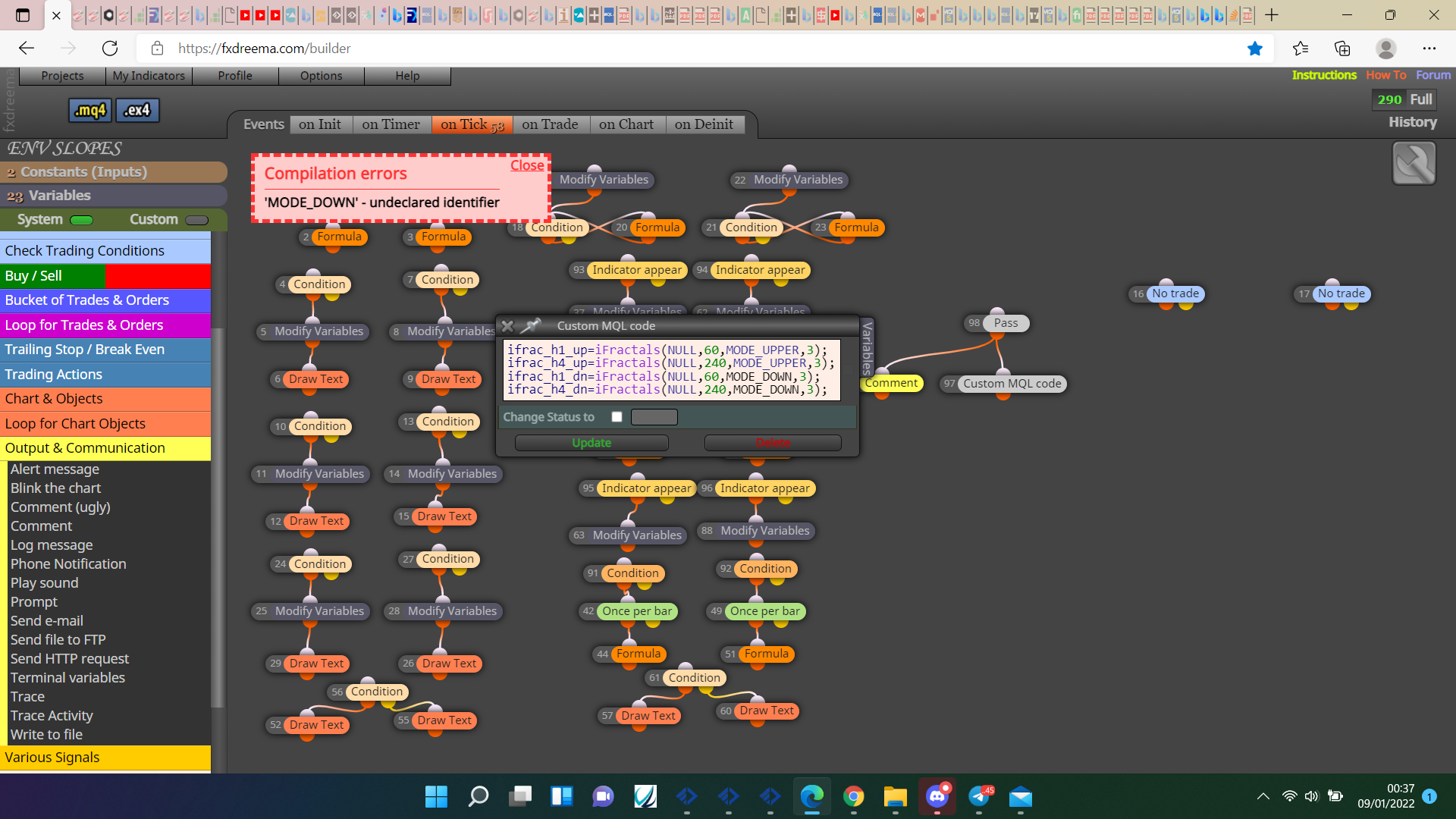
Task: Toggle the System blocks switch
Action: tap(81, 221)
